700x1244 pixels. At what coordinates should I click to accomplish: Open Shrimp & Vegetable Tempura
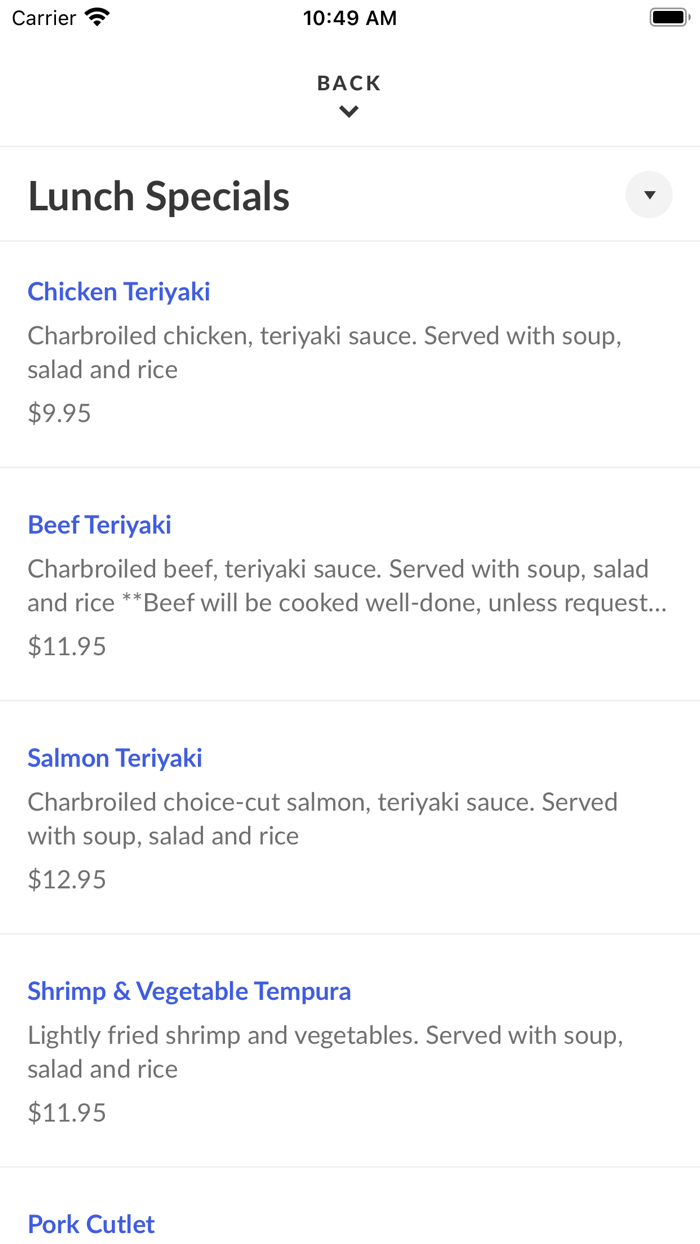(189, 991)
